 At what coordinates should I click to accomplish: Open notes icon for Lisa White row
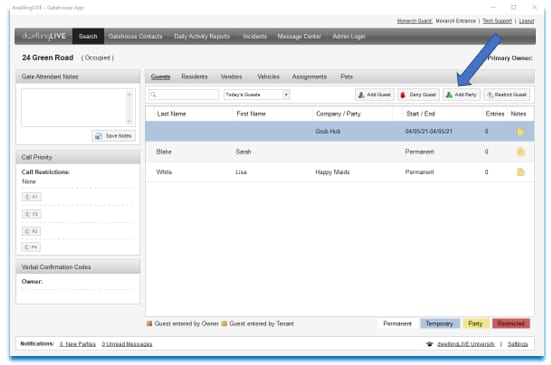pos(520,172)
